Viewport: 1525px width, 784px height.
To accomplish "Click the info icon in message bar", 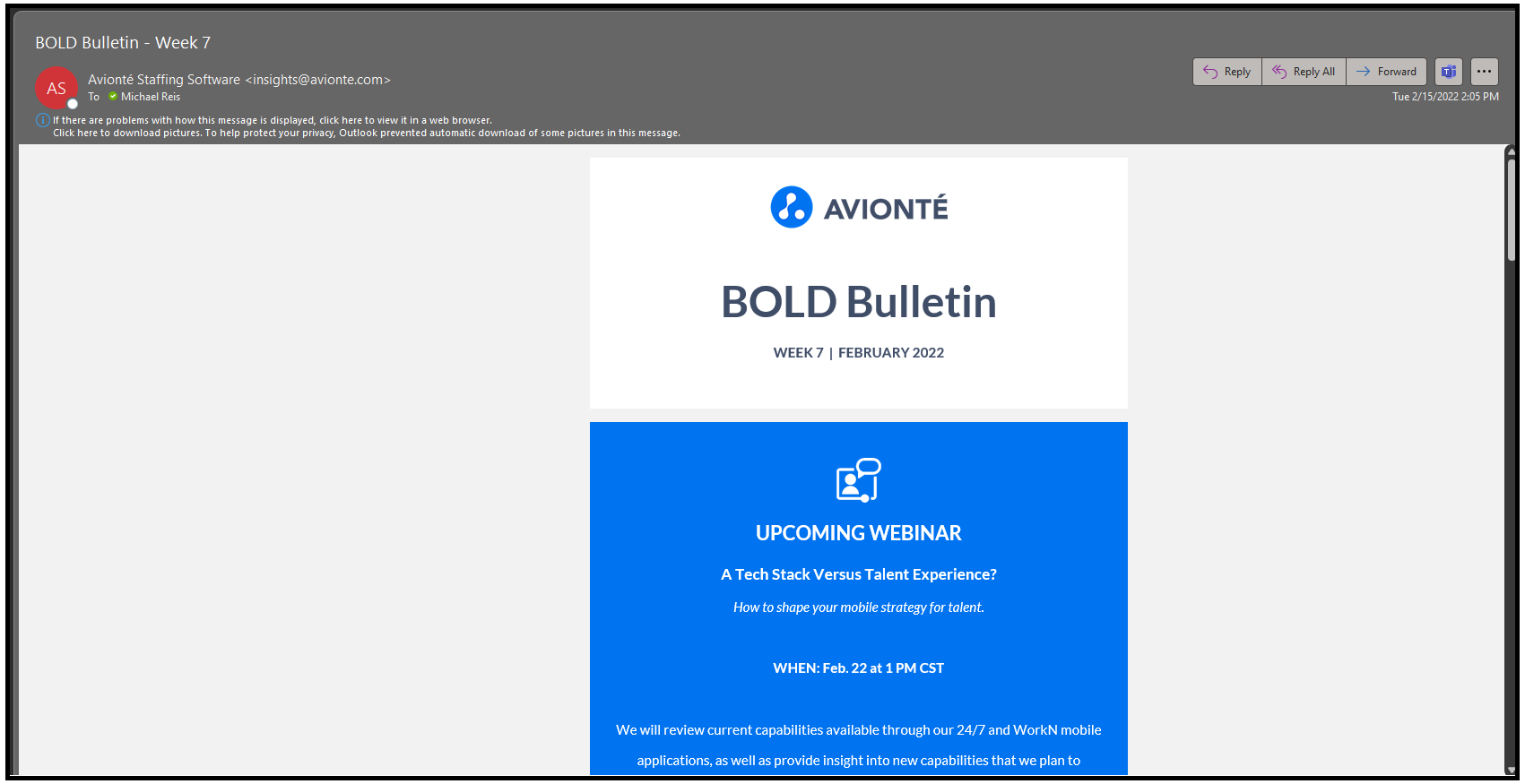I will pyautogui.click(x=42, y=120).
